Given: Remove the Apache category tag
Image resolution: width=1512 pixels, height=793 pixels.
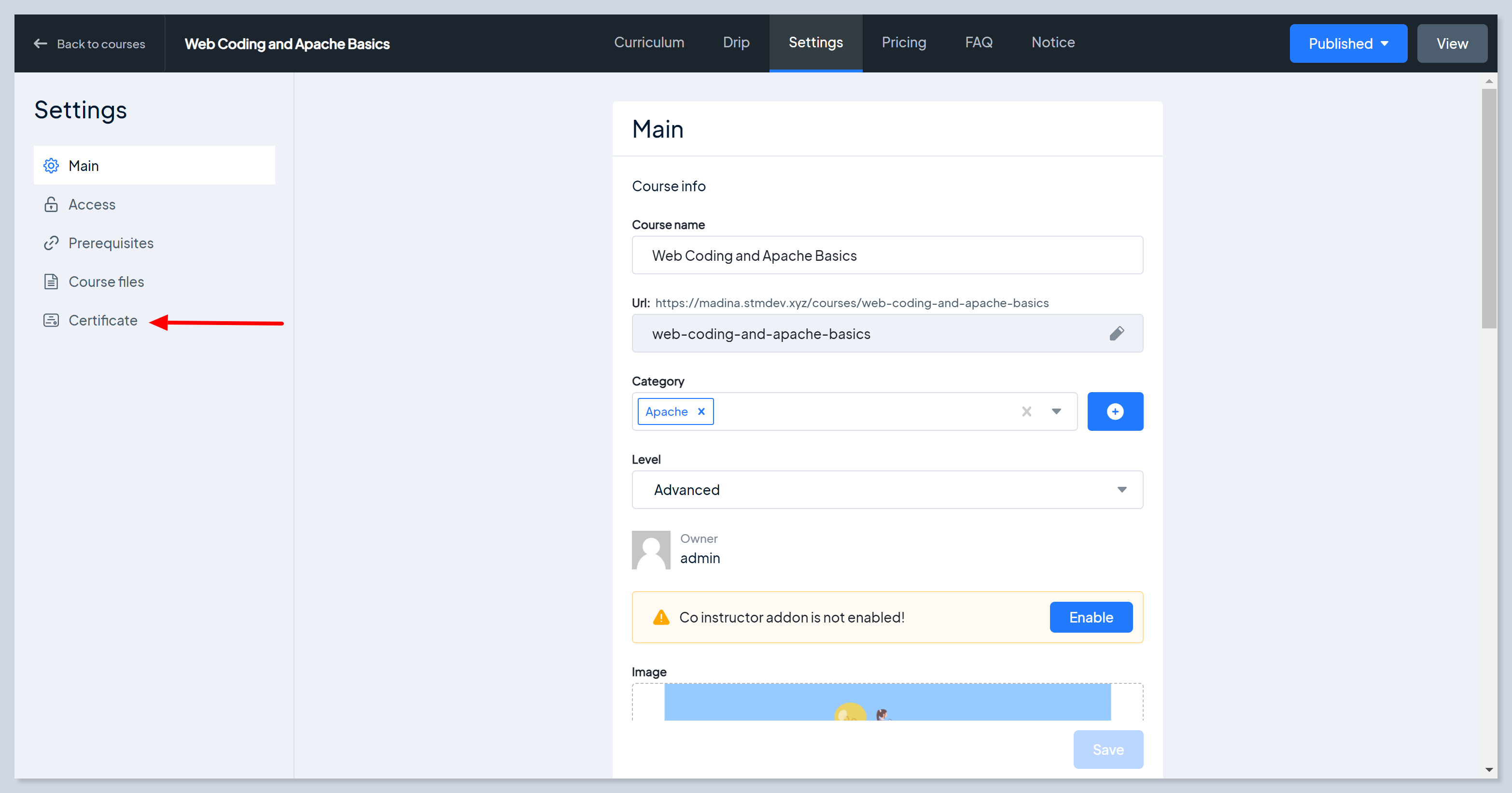Looking at the screenshot, I should point(701,411).
